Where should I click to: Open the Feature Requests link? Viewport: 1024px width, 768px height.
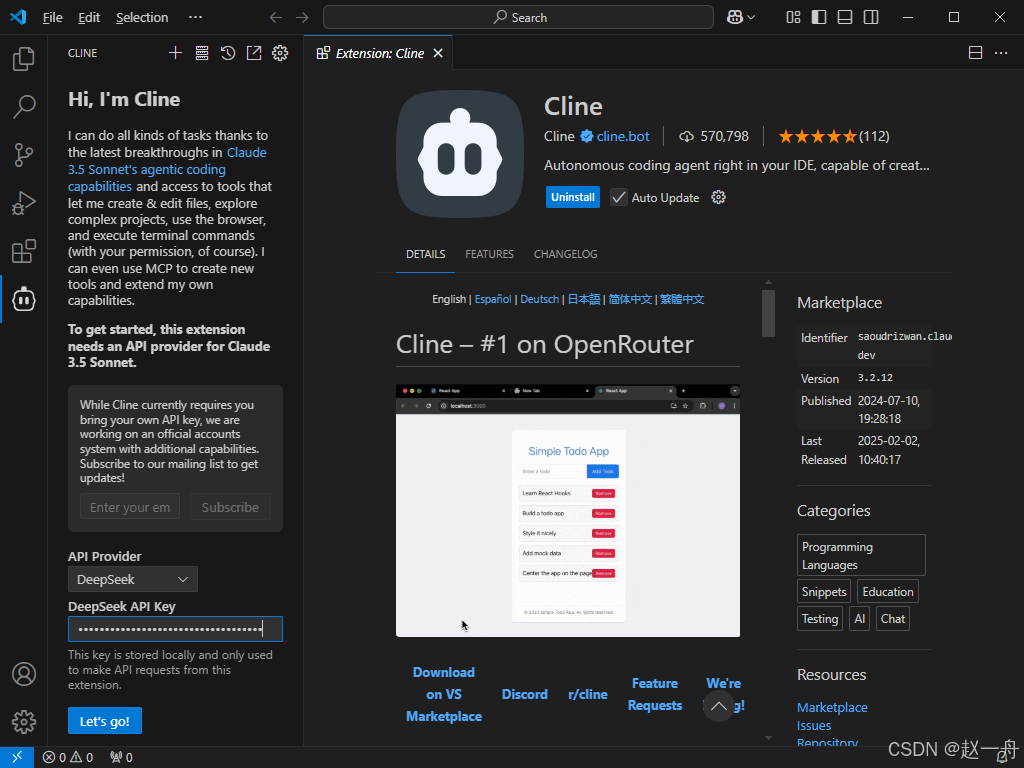655,694
